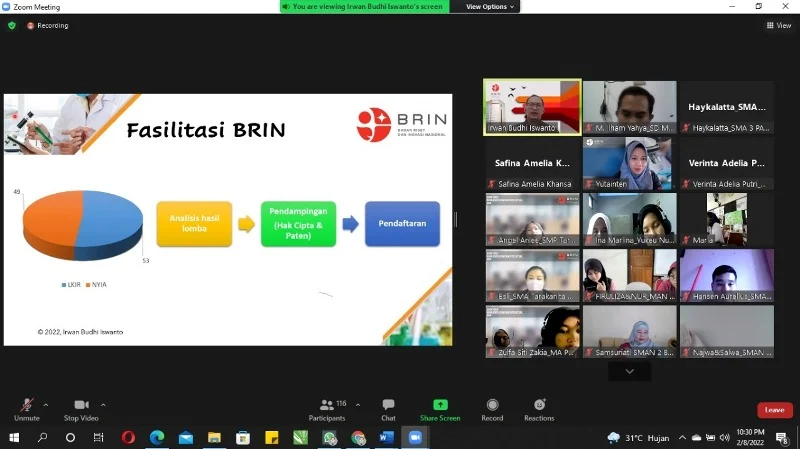Click the "Fasilitasi BRIN" slide title
The image size is (800, 449).
click(206, 130)
